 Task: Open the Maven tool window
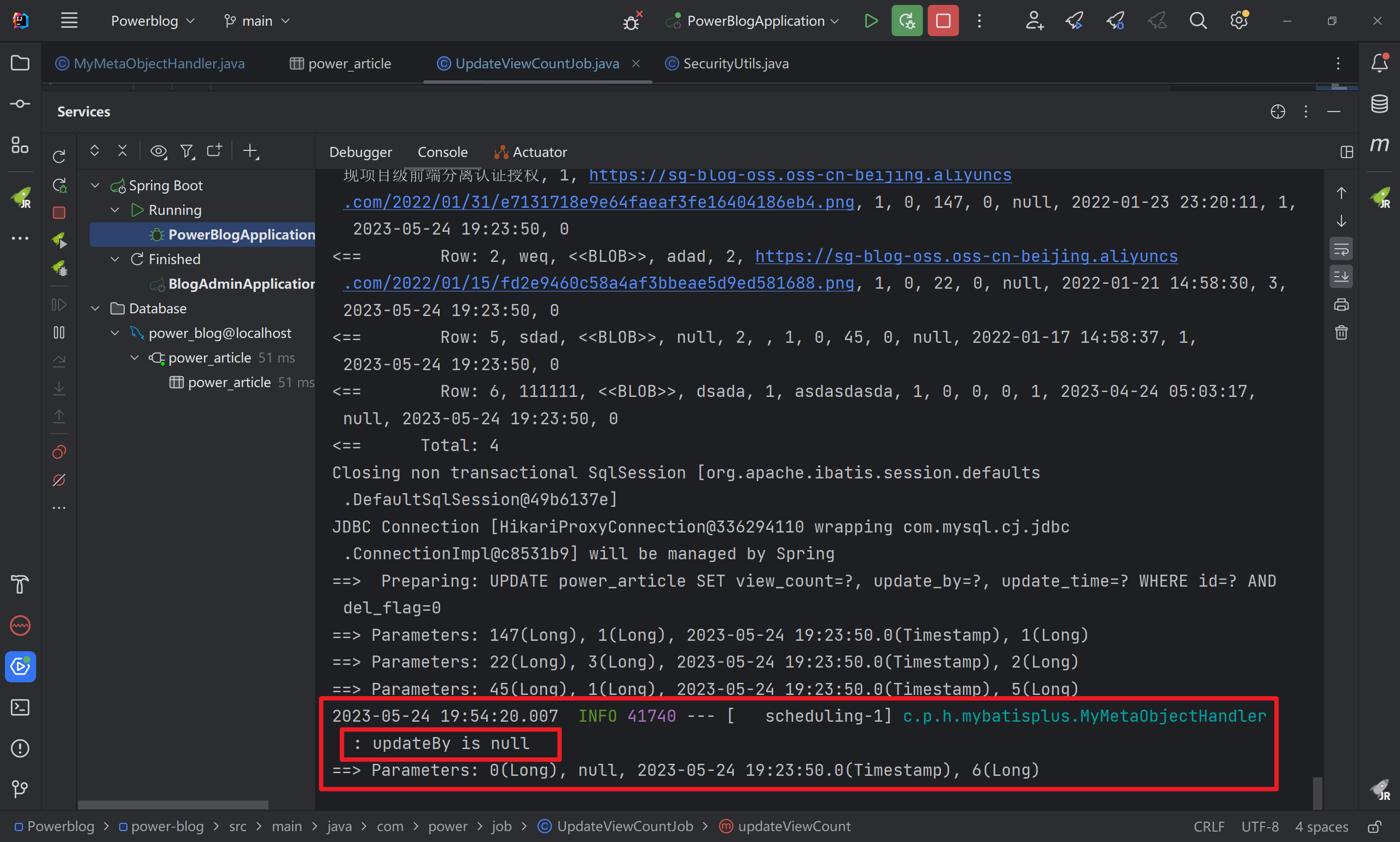(x=1379, y=145)
